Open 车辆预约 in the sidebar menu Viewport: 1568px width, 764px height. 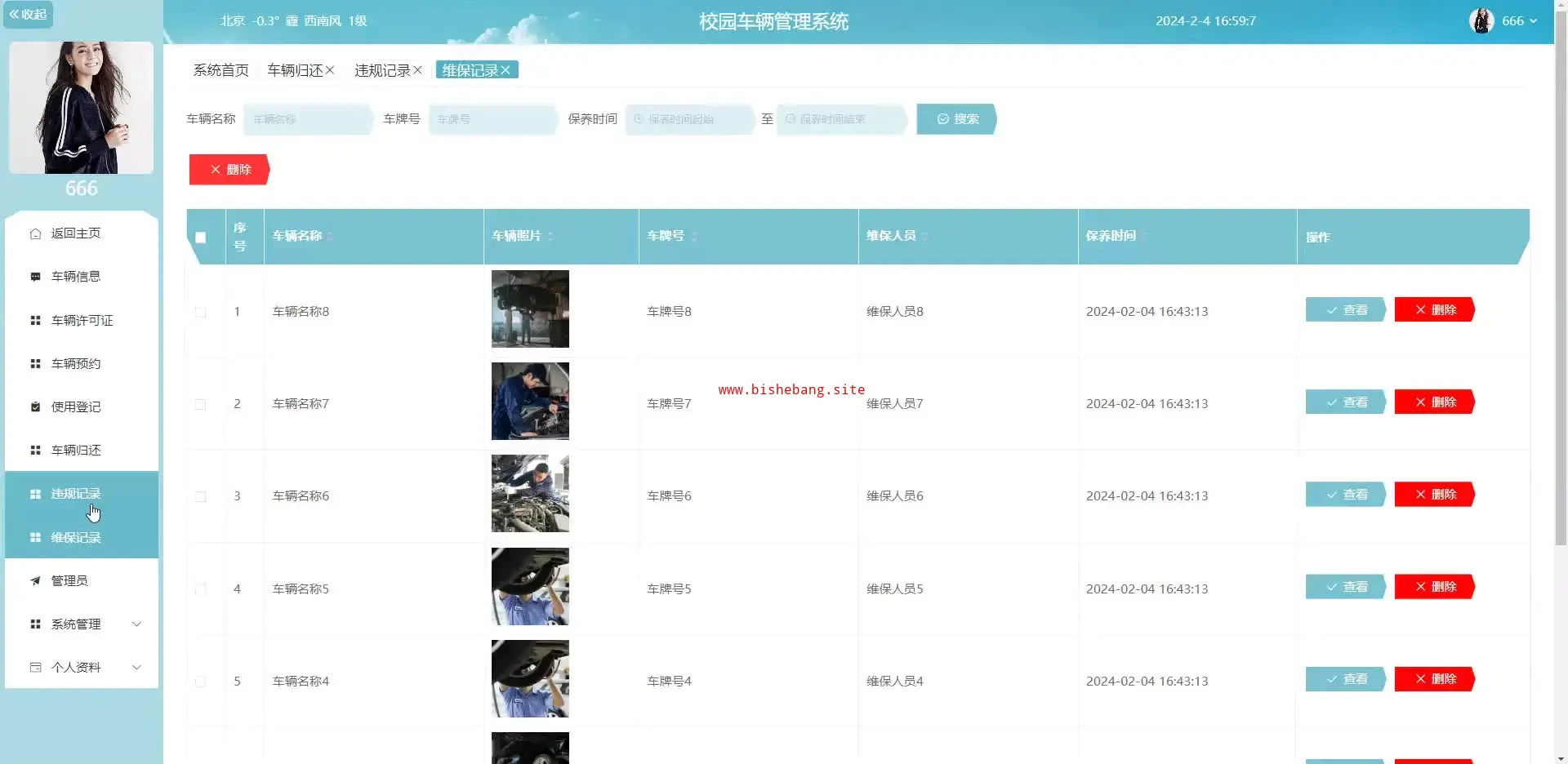pyautogui.click(x=82, y=364)
